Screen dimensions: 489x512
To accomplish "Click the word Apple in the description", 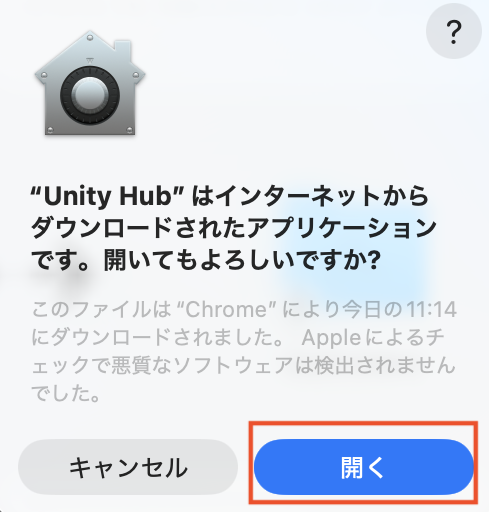I will [331, 338].
